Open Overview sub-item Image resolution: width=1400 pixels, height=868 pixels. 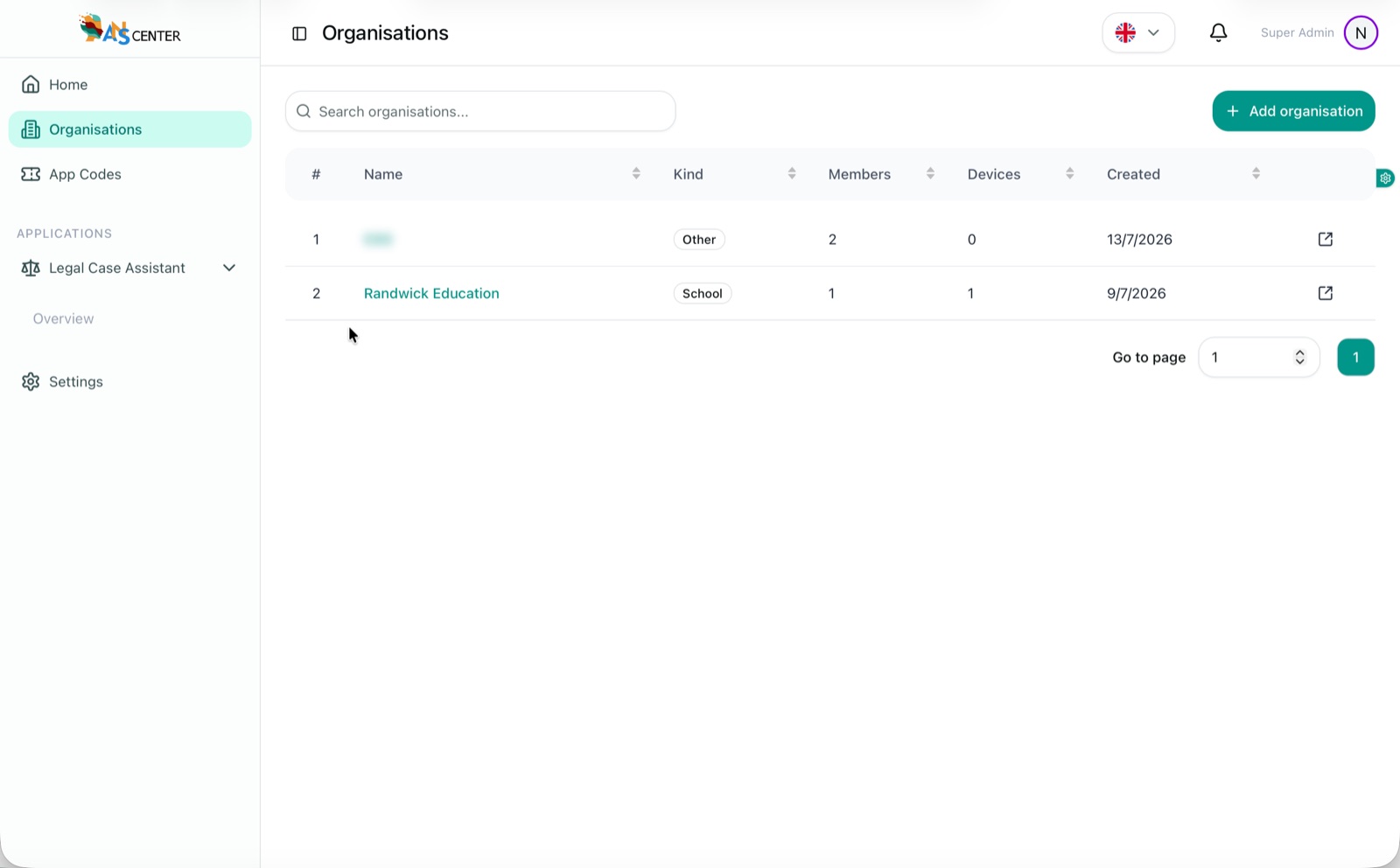click(63, 318)
